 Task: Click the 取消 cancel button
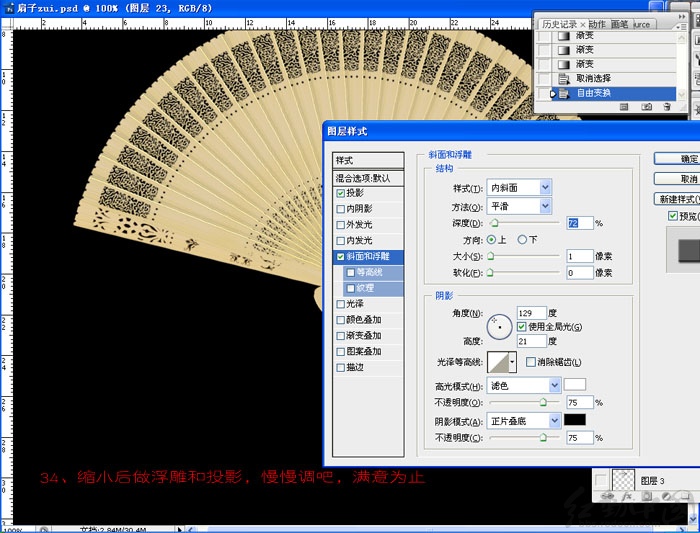pos(677,179)
